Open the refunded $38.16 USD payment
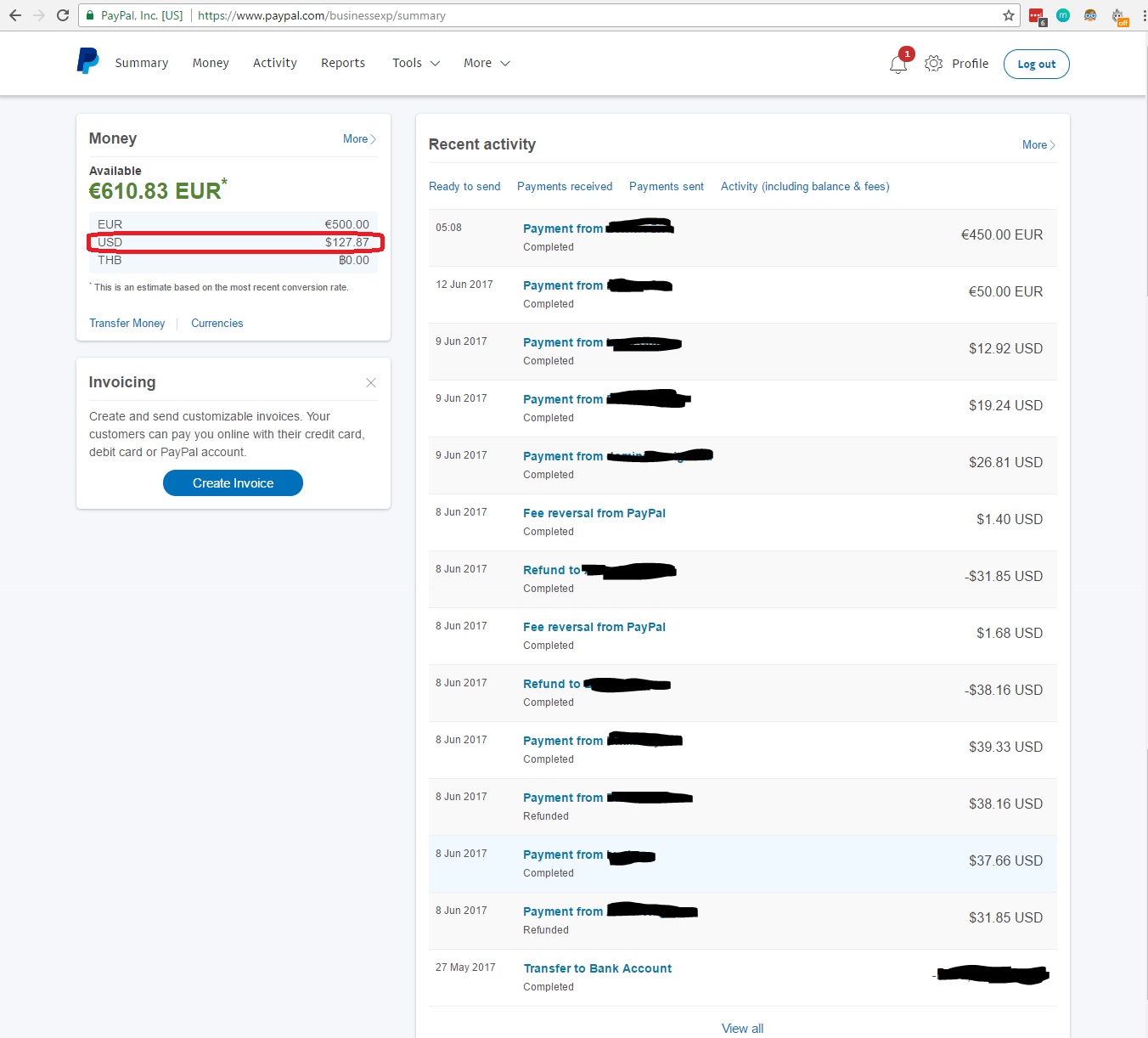Image resolution: width=1148 pixels, height=1038 pixels. 743,807
